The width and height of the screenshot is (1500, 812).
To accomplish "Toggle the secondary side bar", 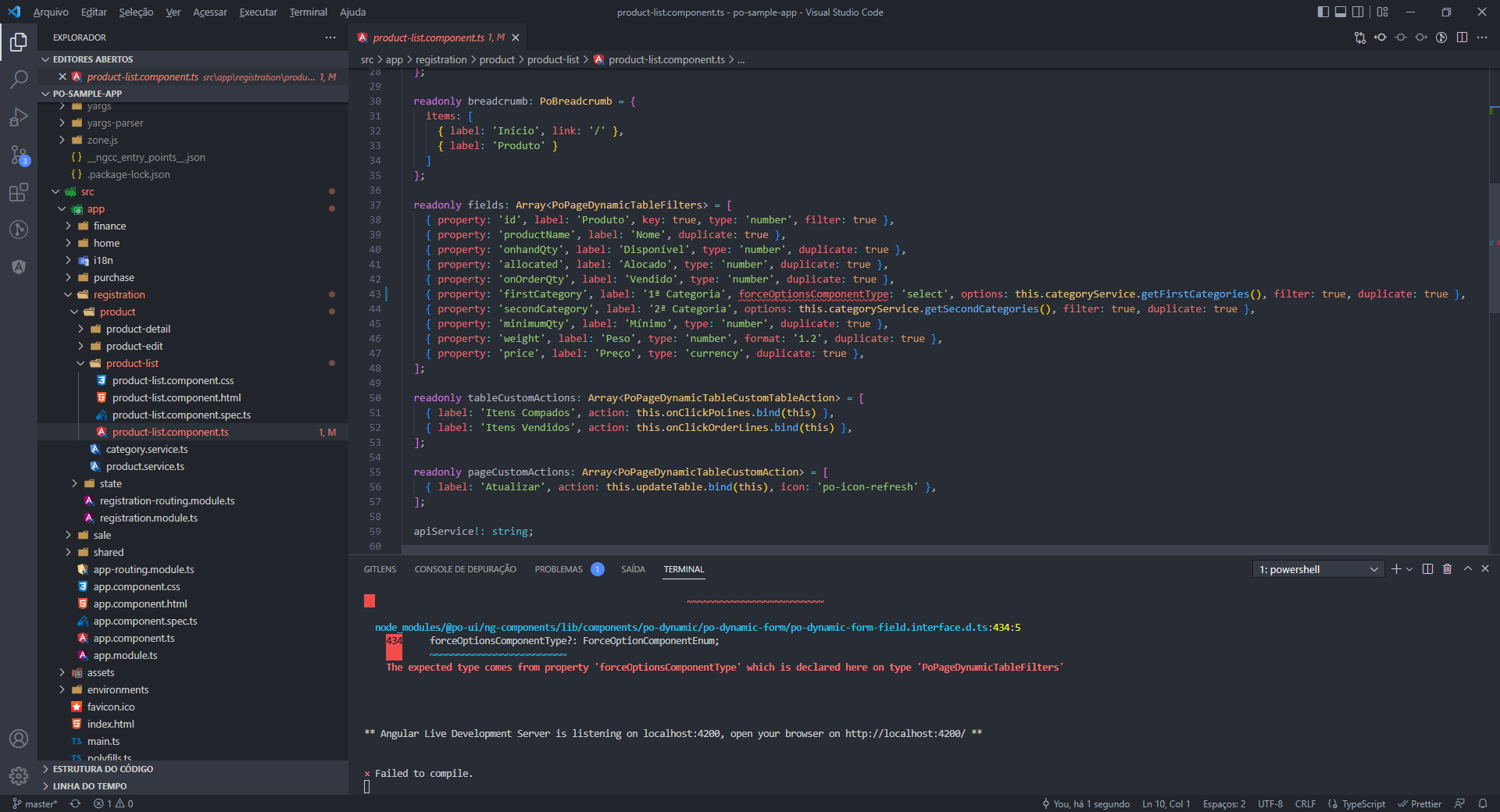I will click(1359, 12).
